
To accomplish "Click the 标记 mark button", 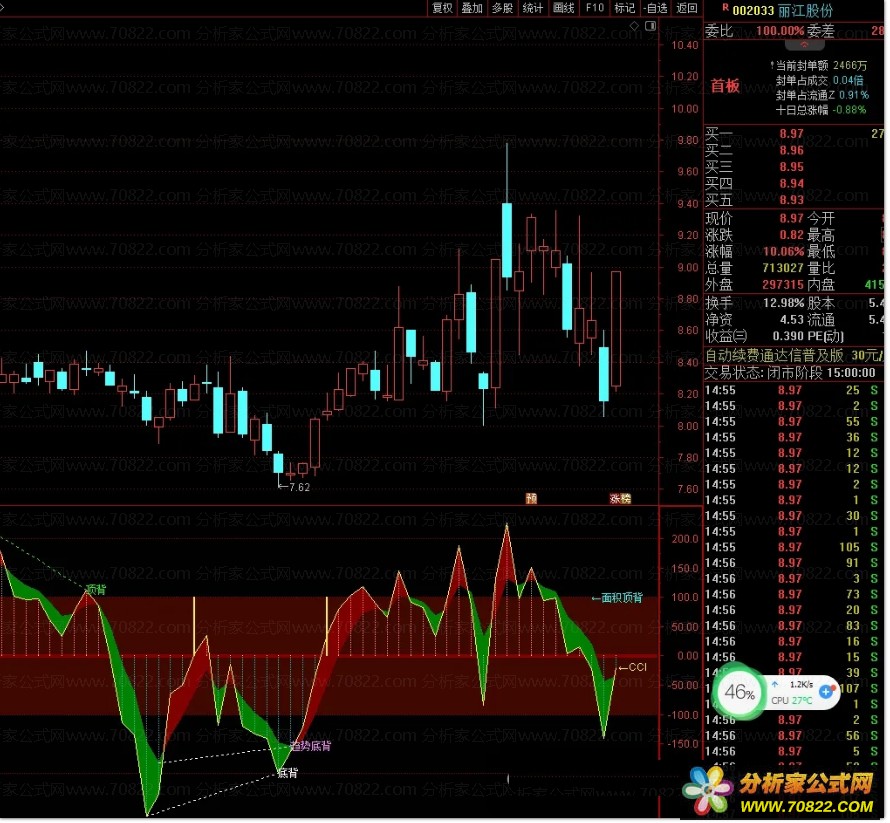I will tap(625, 8).
